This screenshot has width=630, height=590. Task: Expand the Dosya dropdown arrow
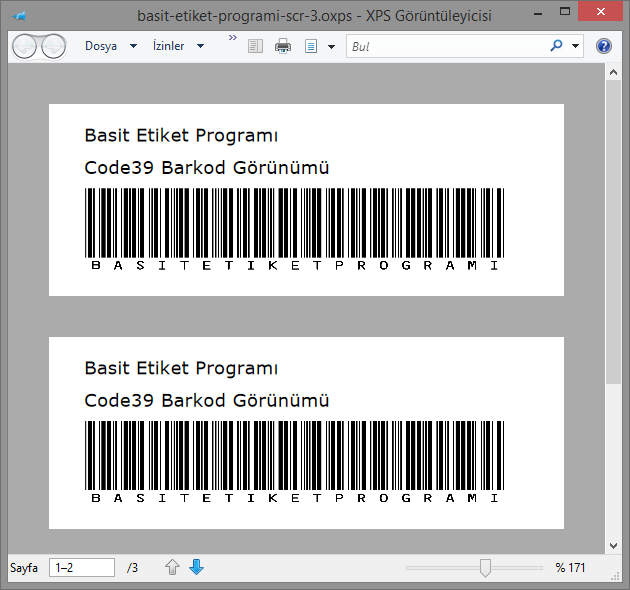[133, 46]
